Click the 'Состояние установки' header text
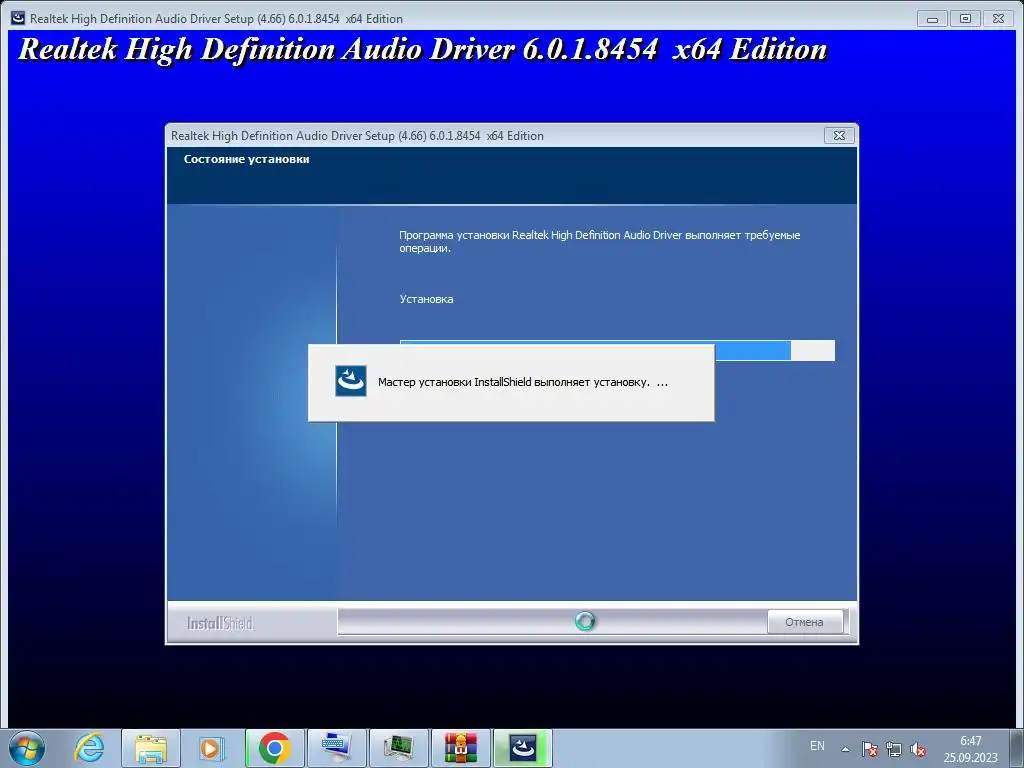 pyautogui.click(x=246, y=159)
